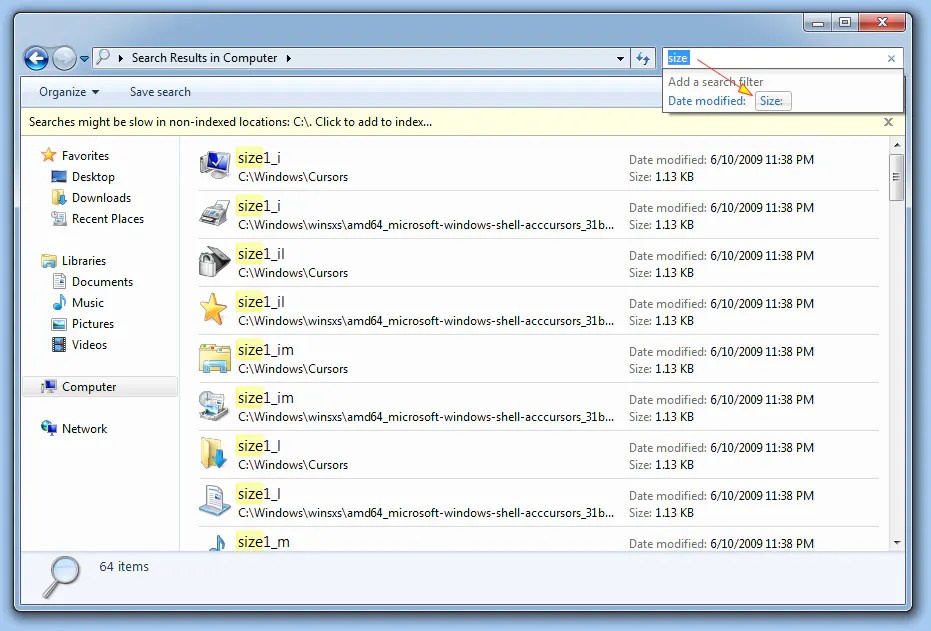Screen dimensions: 931x631
Task: Select size1_l in C:\Windows\Cursors
Action: click(x=538, y=455)
